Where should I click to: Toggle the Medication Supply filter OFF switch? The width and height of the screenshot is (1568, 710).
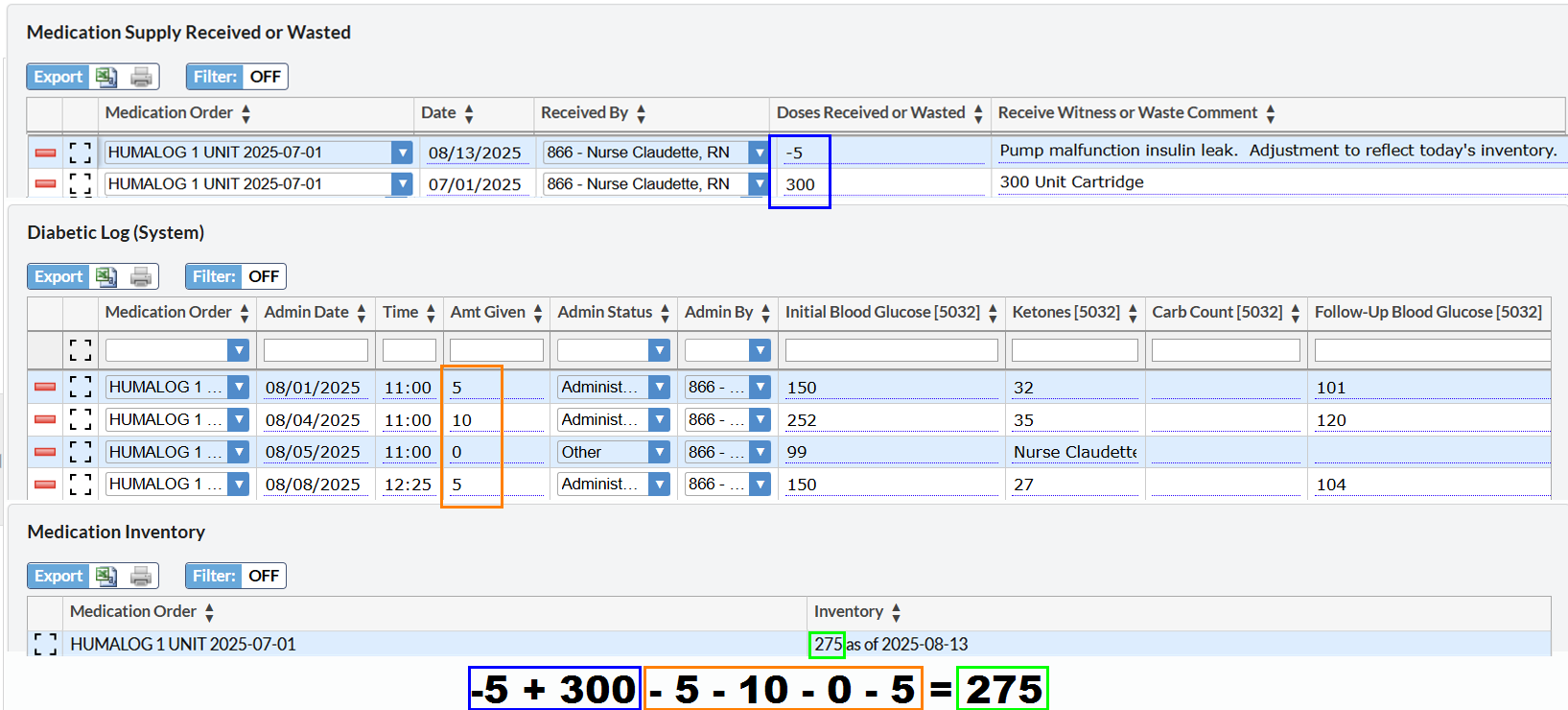point(265,77)
